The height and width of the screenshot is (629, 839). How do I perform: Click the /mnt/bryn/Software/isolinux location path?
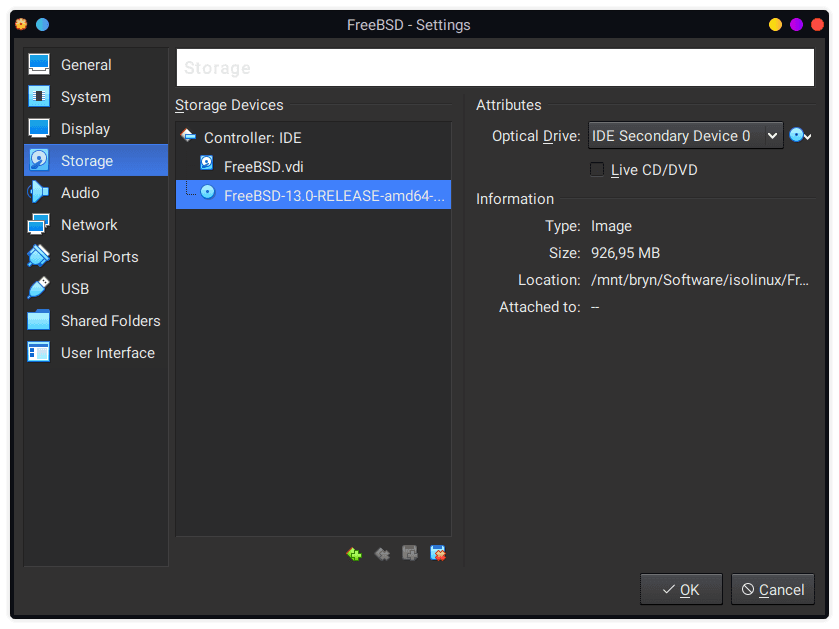700,280
